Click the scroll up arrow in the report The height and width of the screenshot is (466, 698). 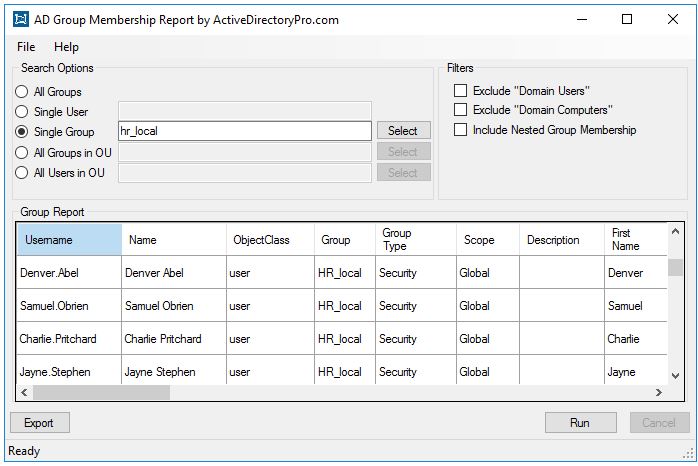click(675, 231)
